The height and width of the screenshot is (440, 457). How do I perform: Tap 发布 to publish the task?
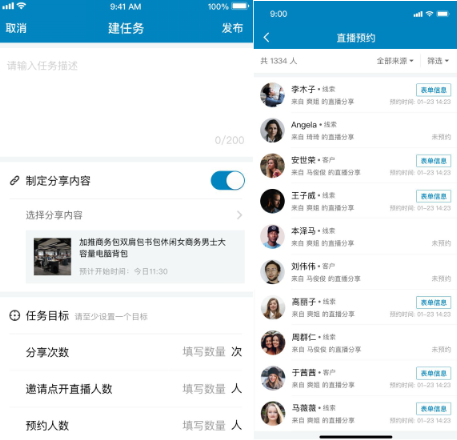pos(232,28)
